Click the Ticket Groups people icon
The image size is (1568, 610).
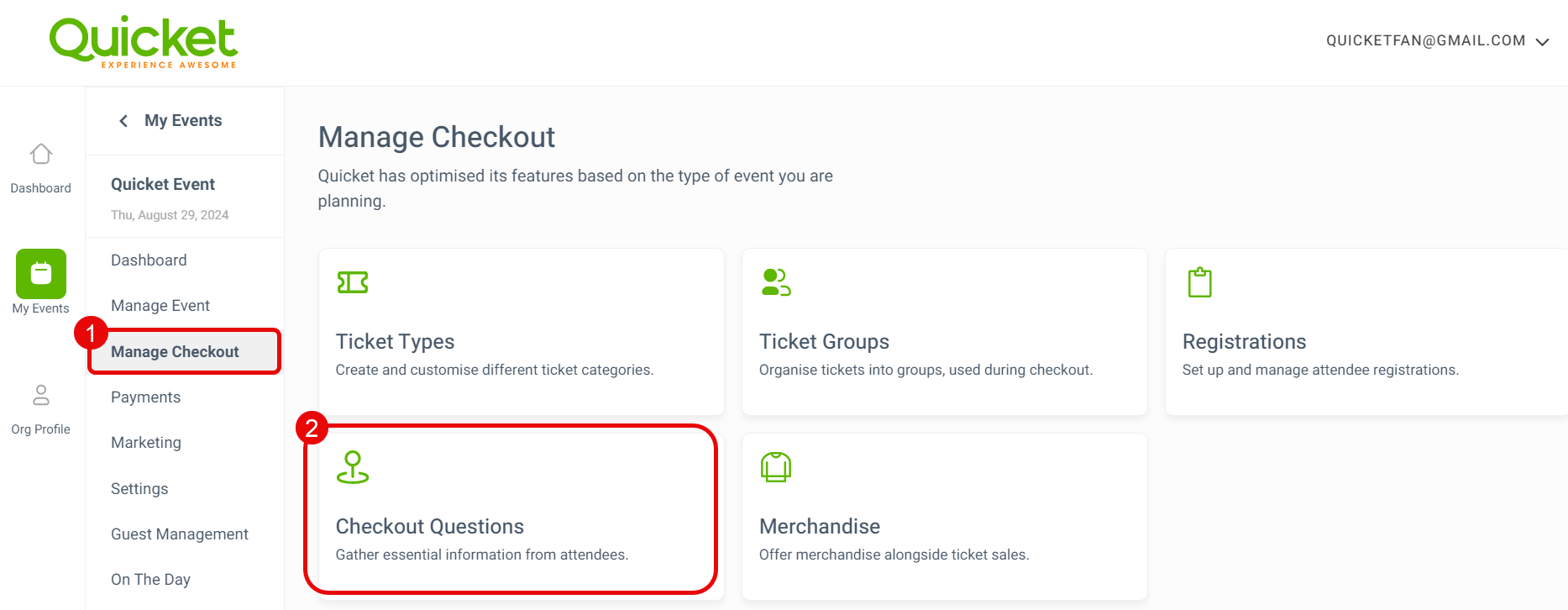pos(776,282)
